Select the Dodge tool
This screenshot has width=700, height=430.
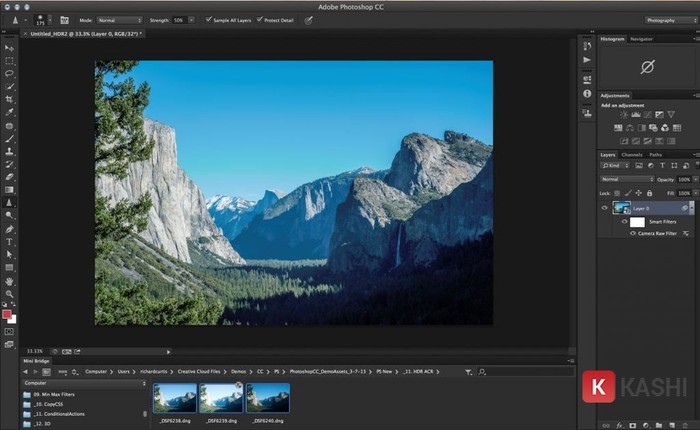click(9, 215)
